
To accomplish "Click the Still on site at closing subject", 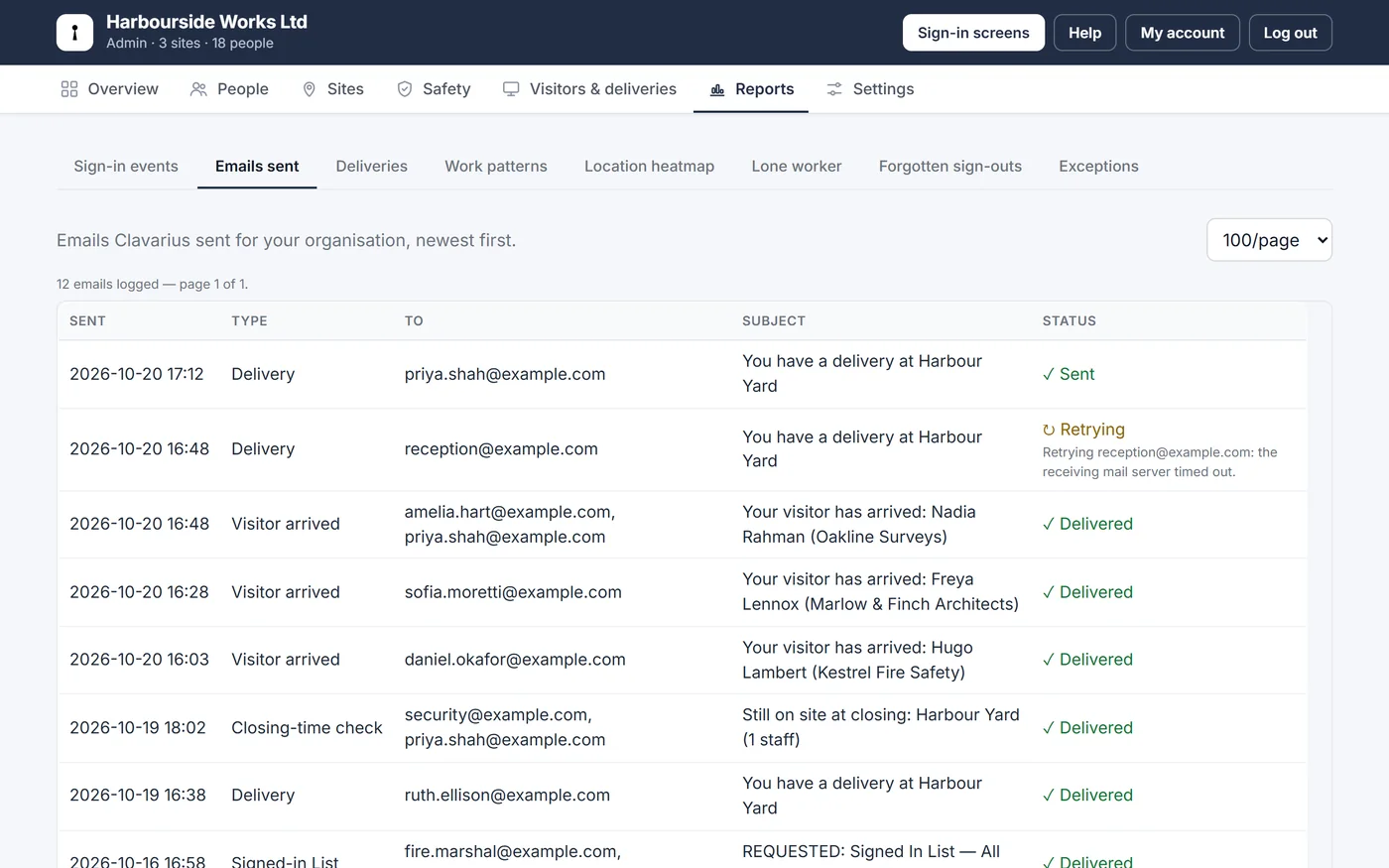I will [x=881, y=728].
